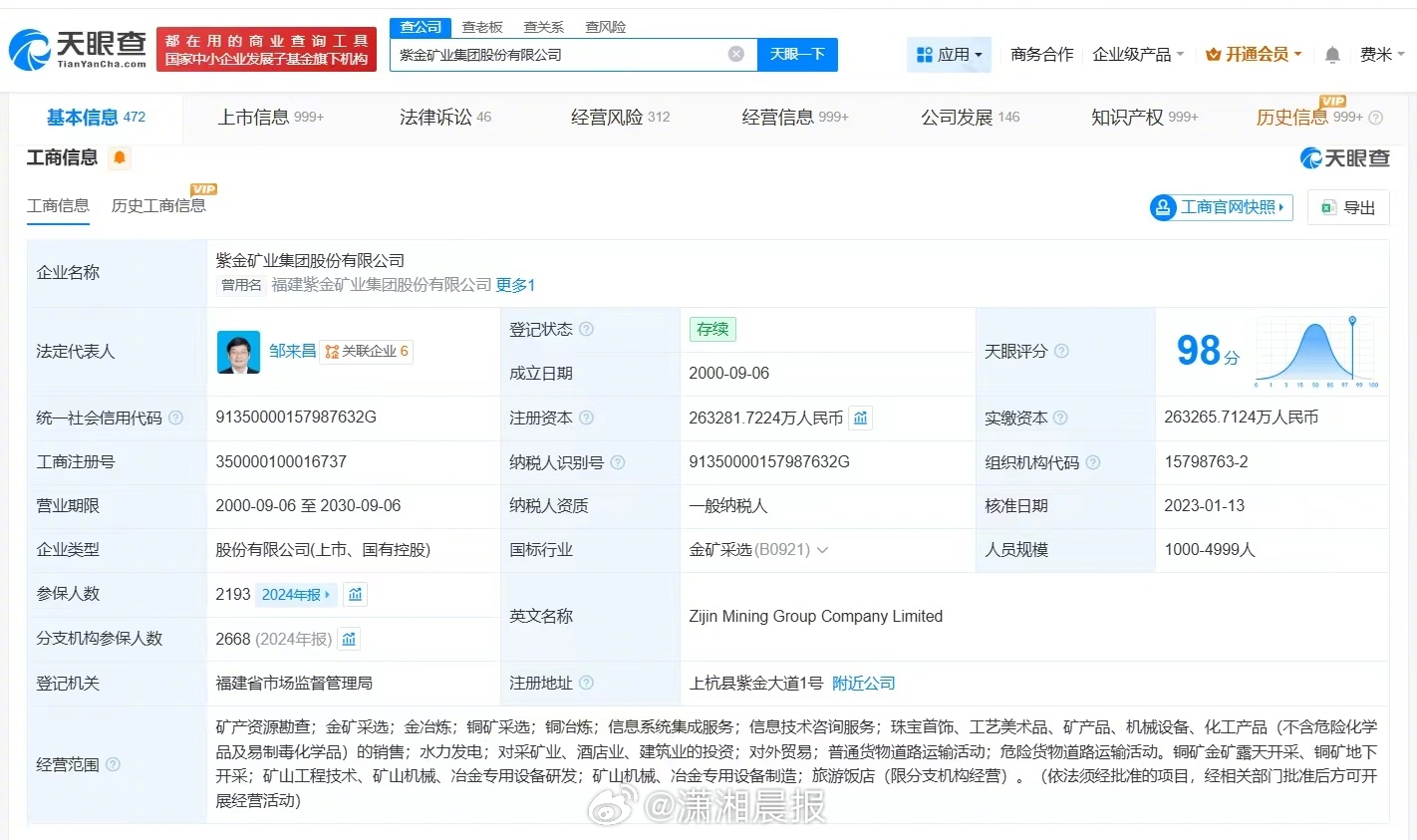The height and width of the screenshot is (840, 1417).
Task: Open the 注册资本 chart icon
Action: tap(861, 418)
